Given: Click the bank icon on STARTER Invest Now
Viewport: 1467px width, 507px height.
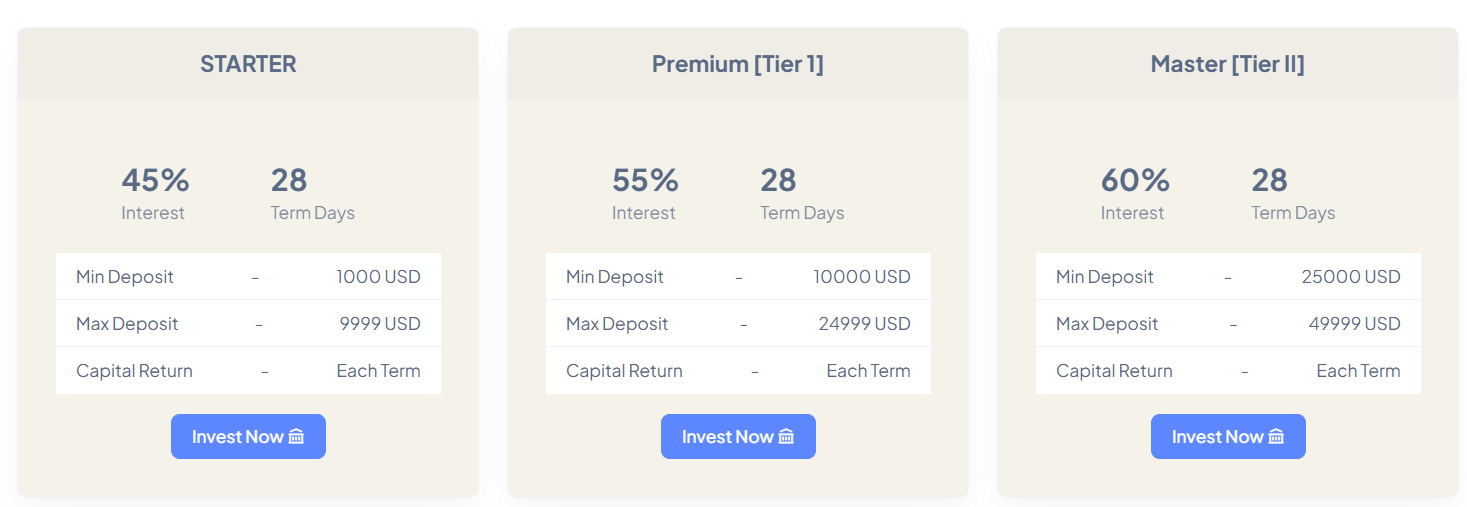Looking at the screenshot, I should point(296,437).
